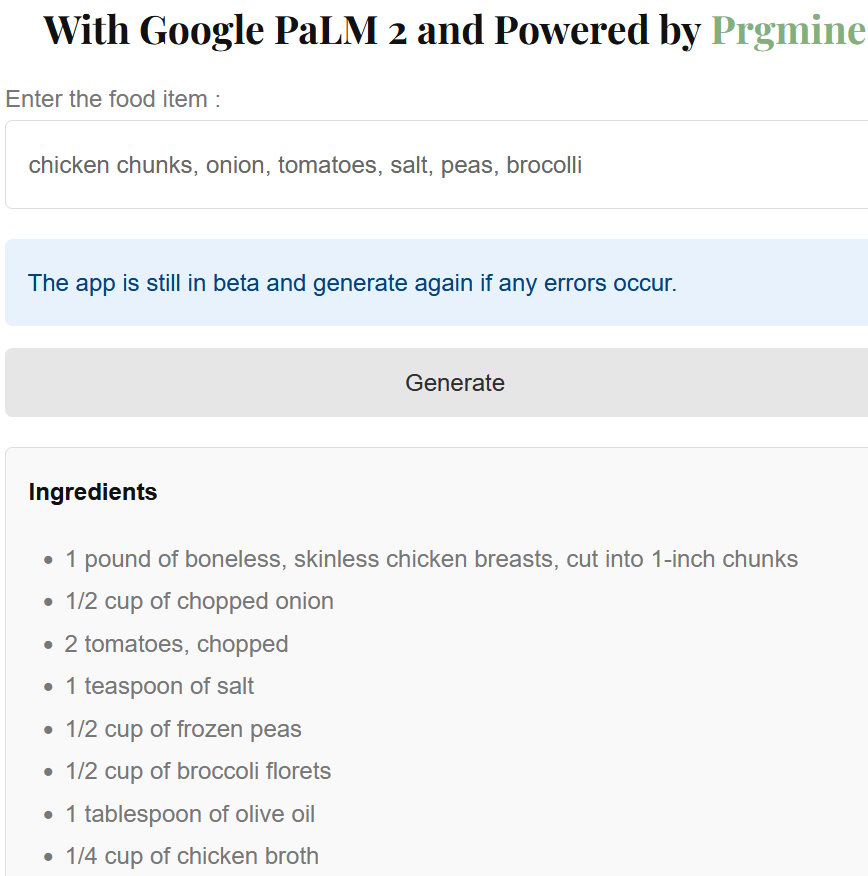Focus the food item input field
Screen dimensions: 868x876
436,165
